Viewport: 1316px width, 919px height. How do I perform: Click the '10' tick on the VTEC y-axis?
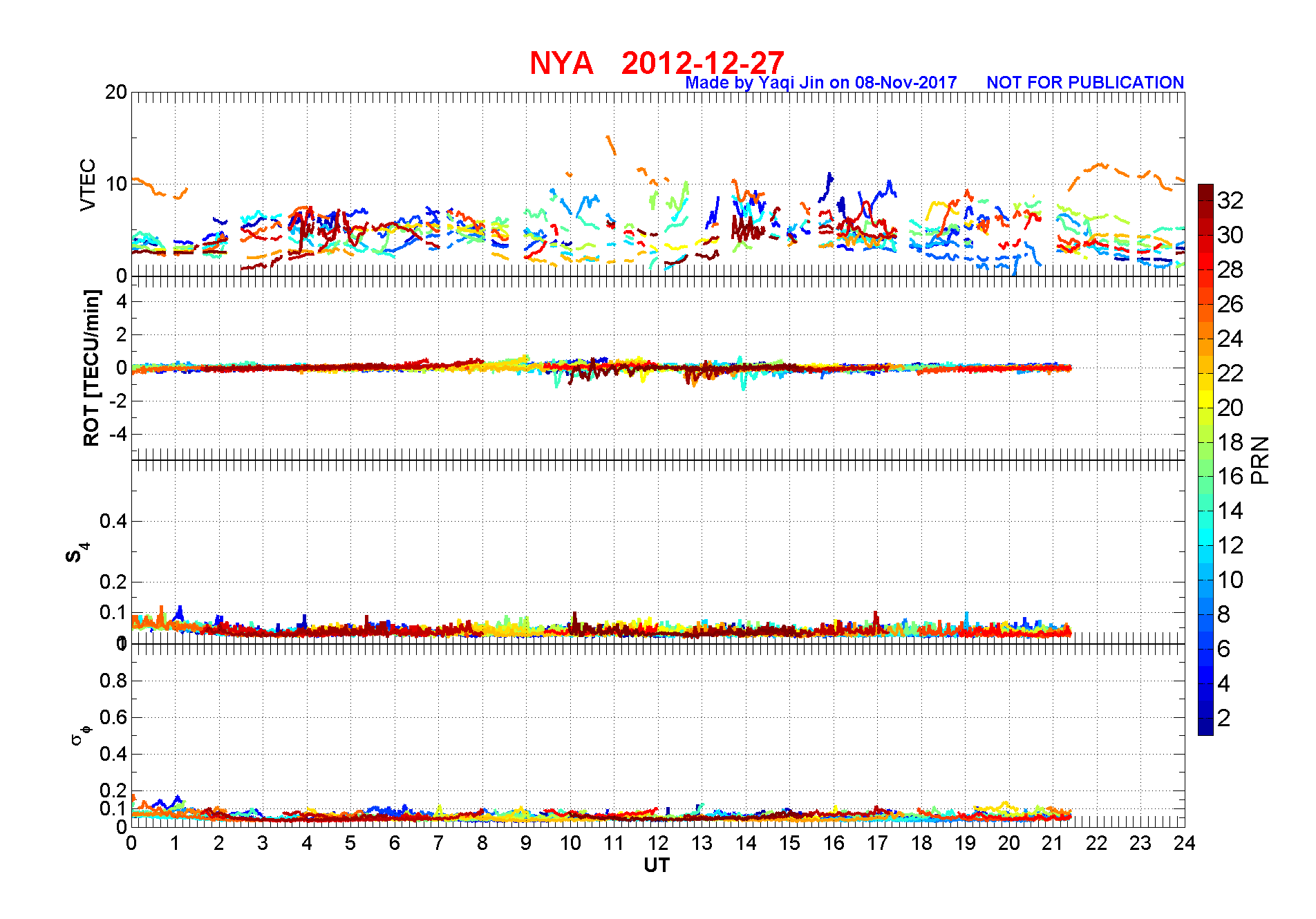point(116,184)
